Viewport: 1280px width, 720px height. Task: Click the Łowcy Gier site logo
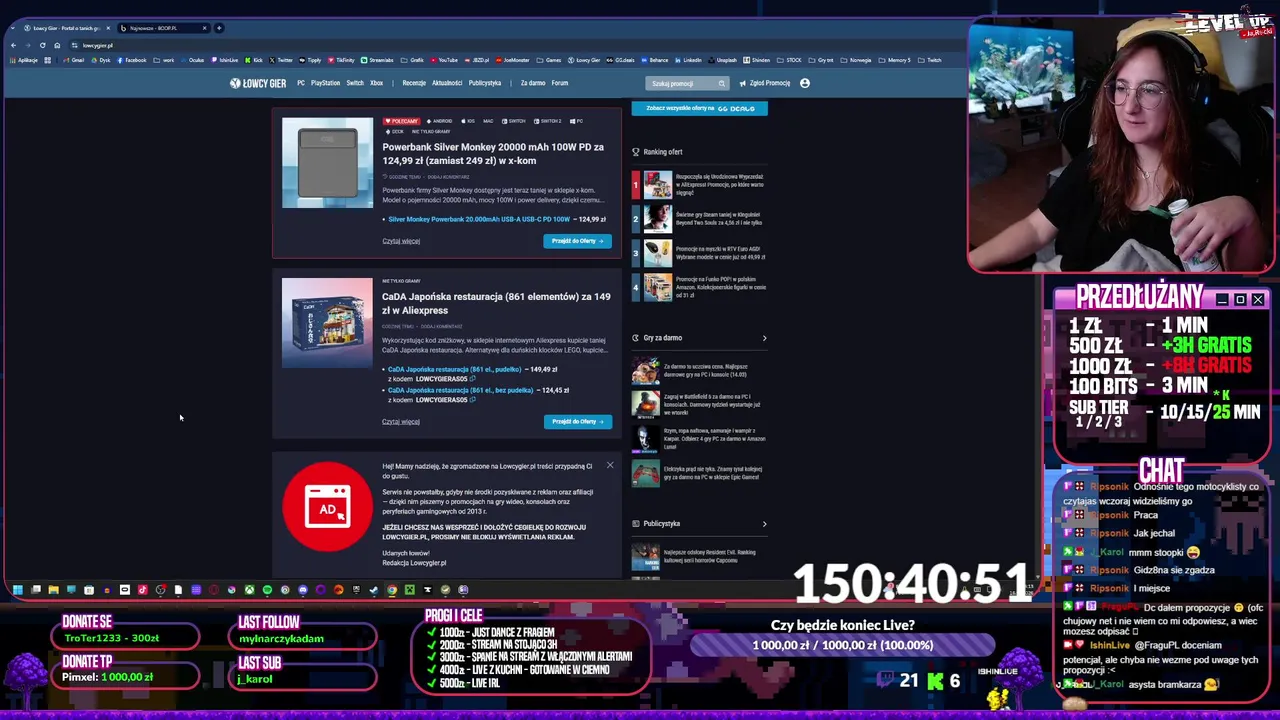coord(258,83)
